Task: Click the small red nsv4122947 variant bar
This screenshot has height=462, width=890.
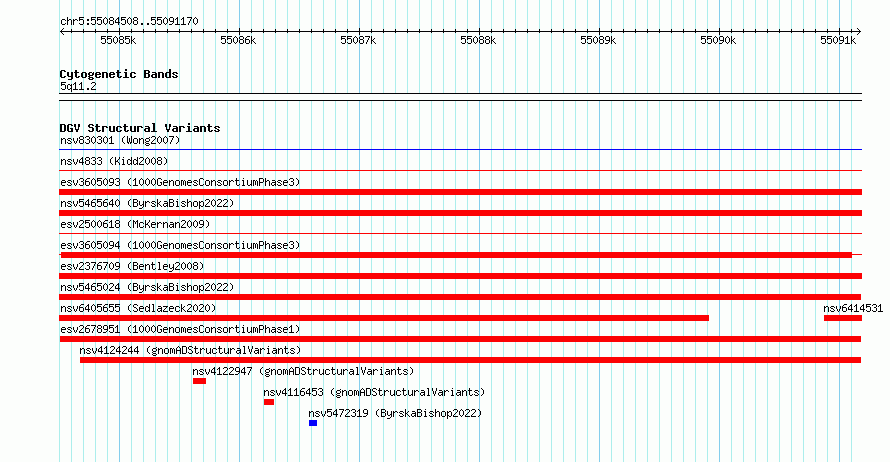Action: pyautogui.click(x=199, y=381)
